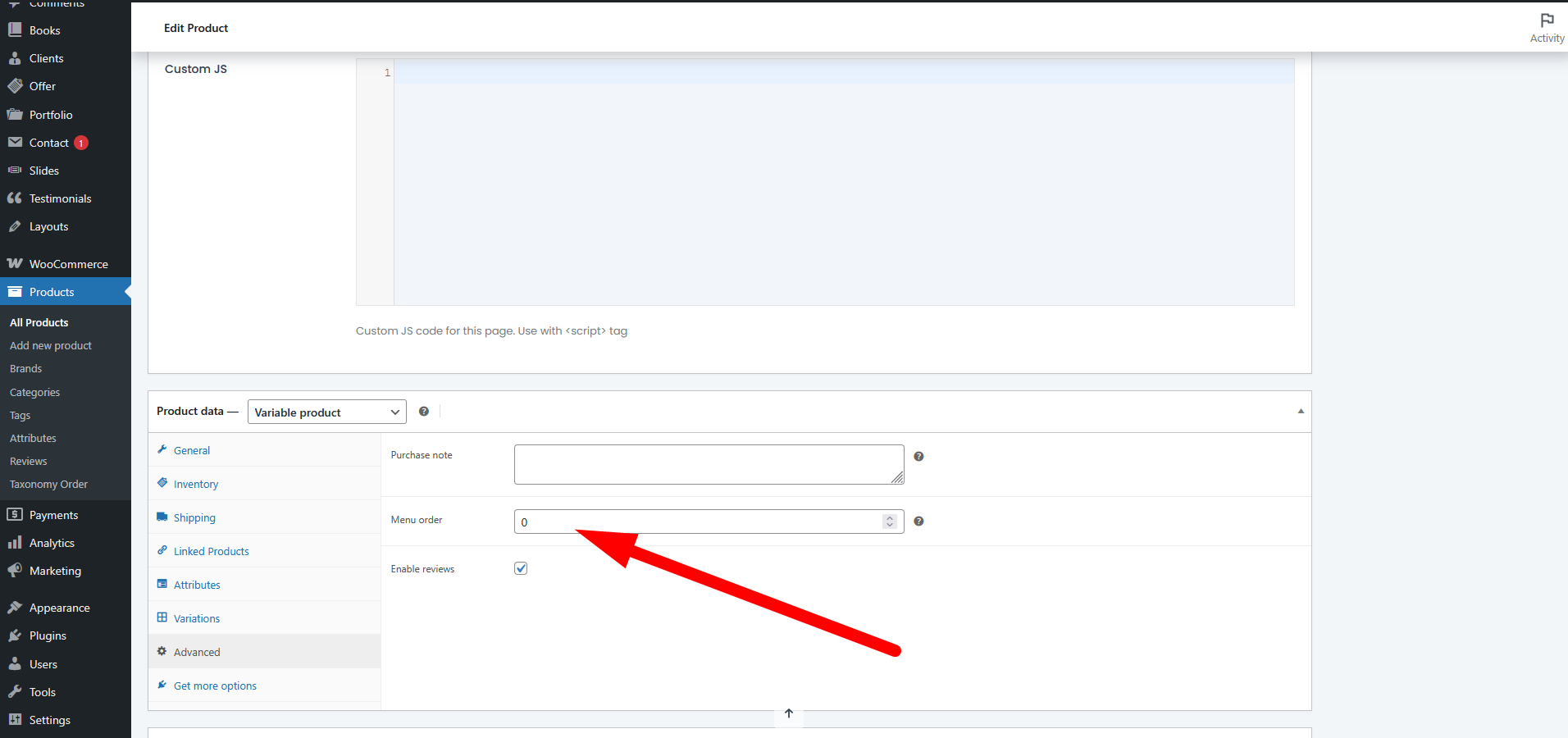
Task: Open the Variations tab
Action: pos(197,619)
